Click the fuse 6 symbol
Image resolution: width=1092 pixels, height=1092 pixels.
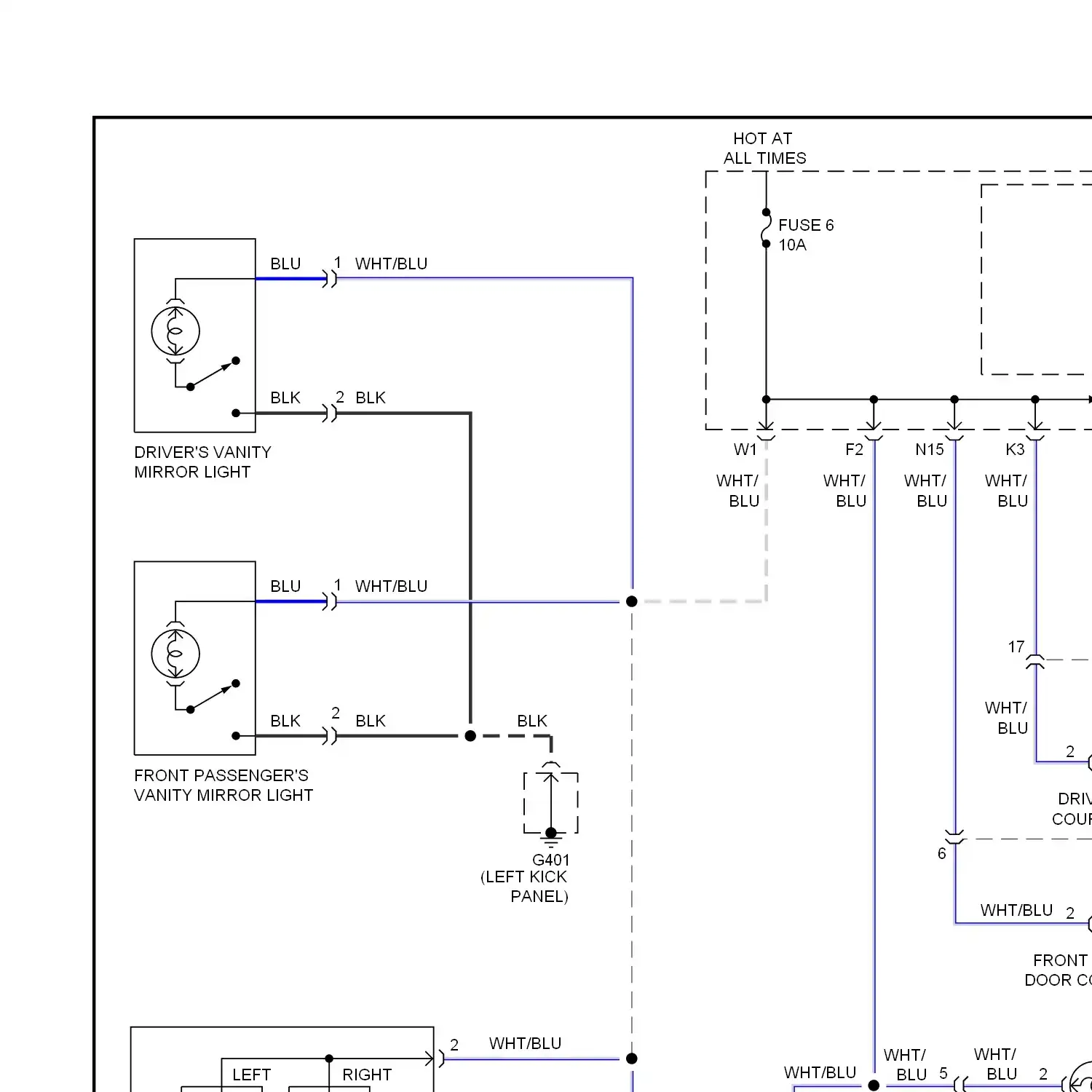[766, 228]
